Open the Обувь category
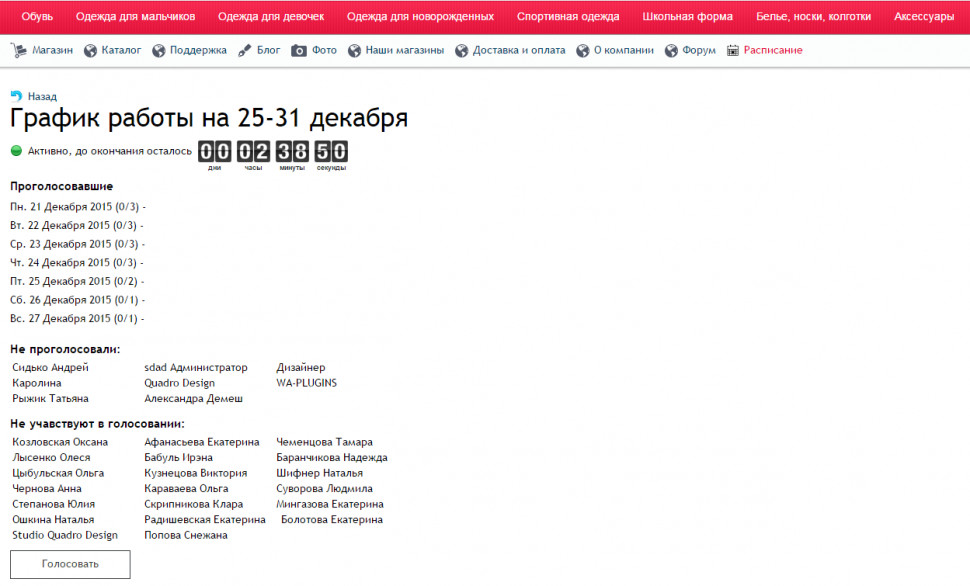This screenshot has width=970, height=586. click(x=37, y=17)
